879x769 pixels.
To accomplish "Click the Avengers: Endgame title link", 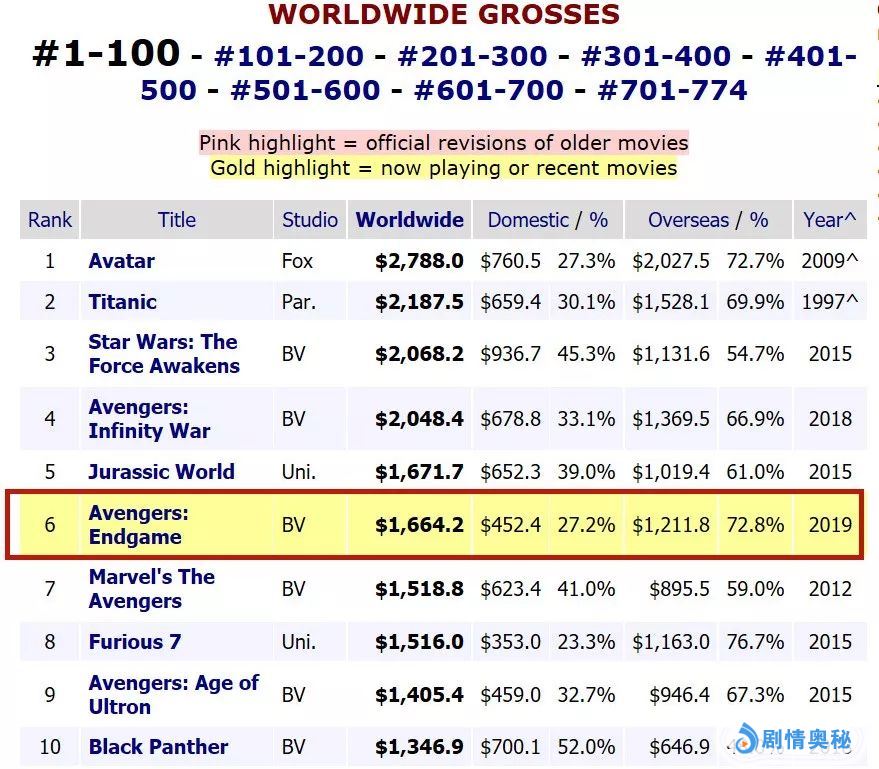I will coord(138,525).
